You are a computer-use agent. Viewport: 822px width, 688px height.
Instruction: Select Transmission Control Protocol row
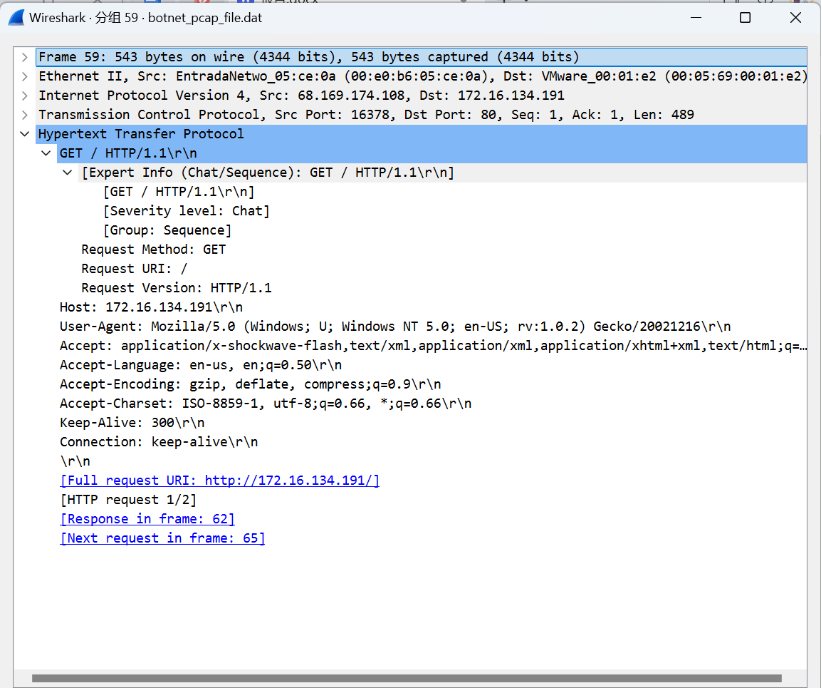click(x=421, y=115)
